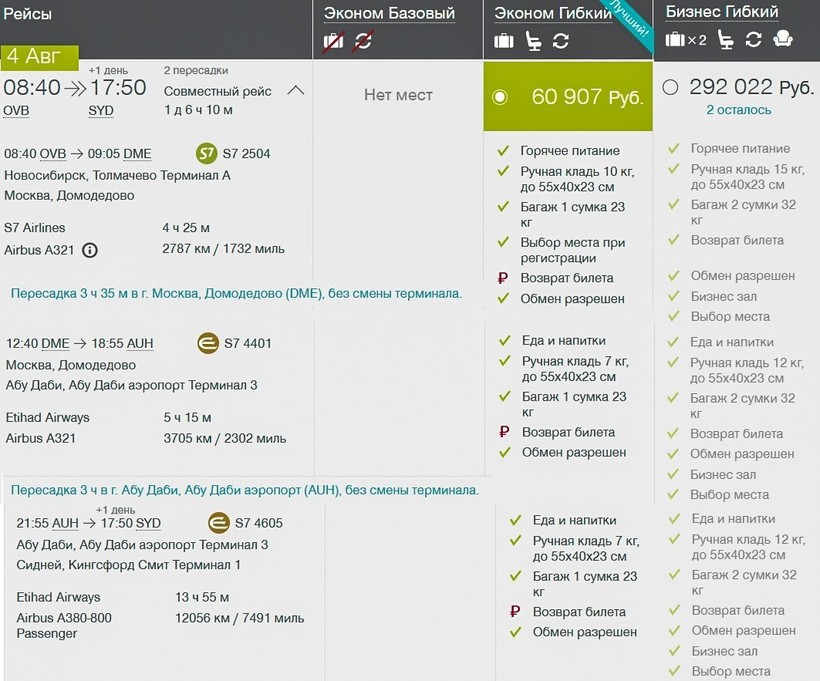Click AUH arrival code in the Moscow segment
Screen dimensions: 820x681
click(139, 343)
